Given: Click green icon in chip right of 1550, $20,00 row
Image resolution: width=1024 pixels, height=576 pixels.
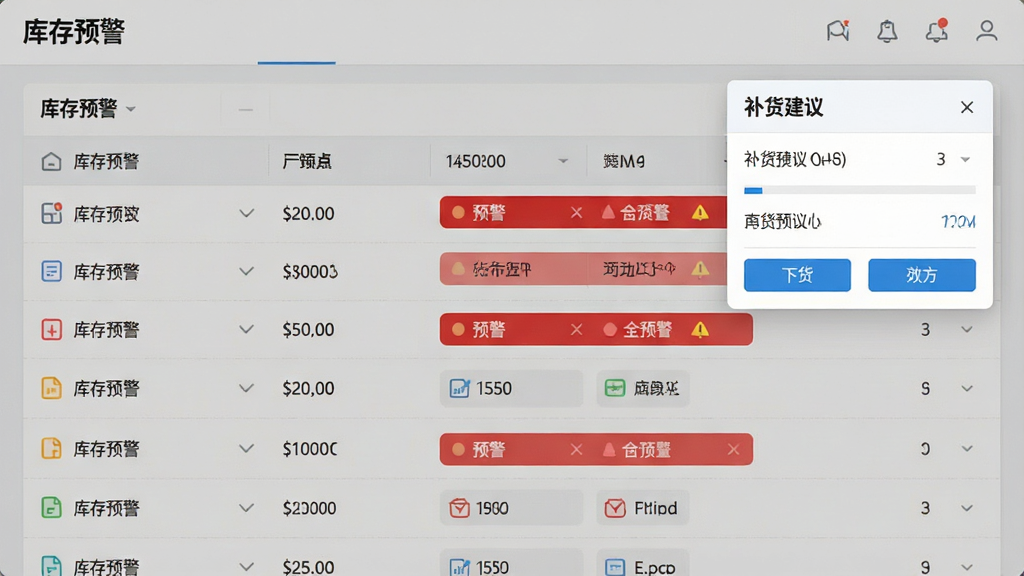Looking at the screenshot, I should coord(615,389).
